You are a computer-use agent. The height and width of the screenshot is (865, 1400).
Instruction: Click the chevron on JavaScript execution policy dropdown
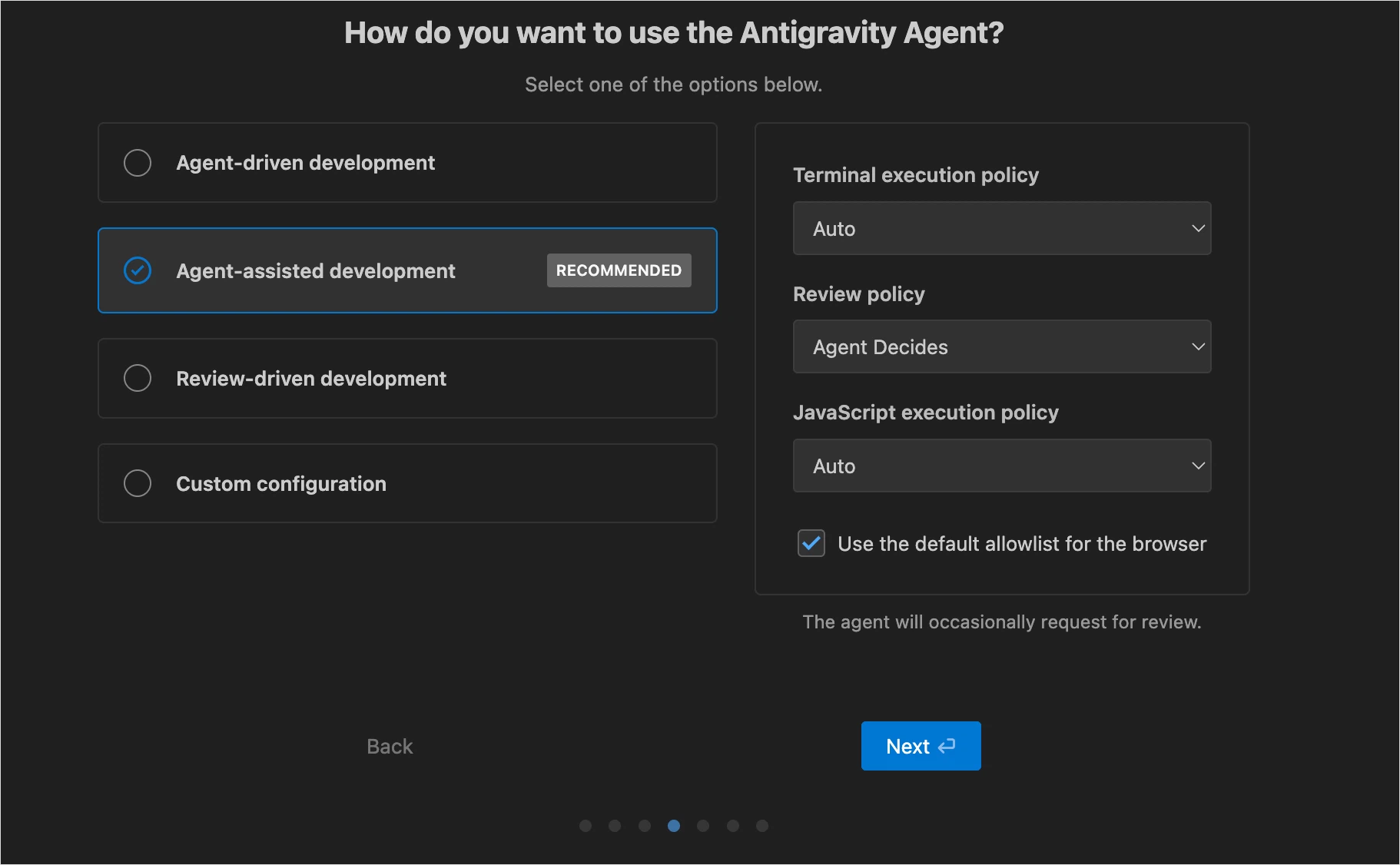pyautogui.click(x=1197, y=466)
